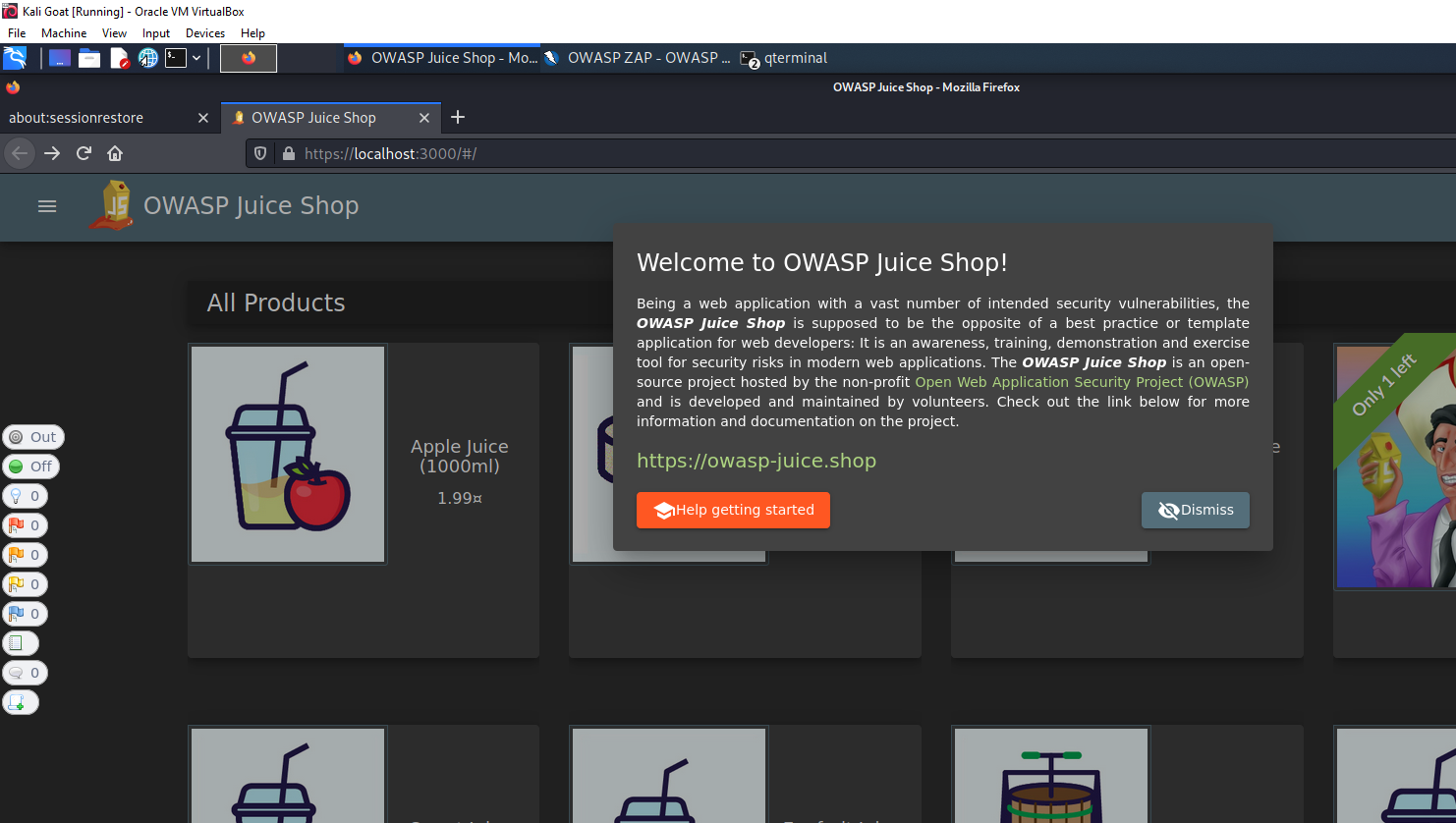Click the highlighted Firefox workspace button

(249, 58)
